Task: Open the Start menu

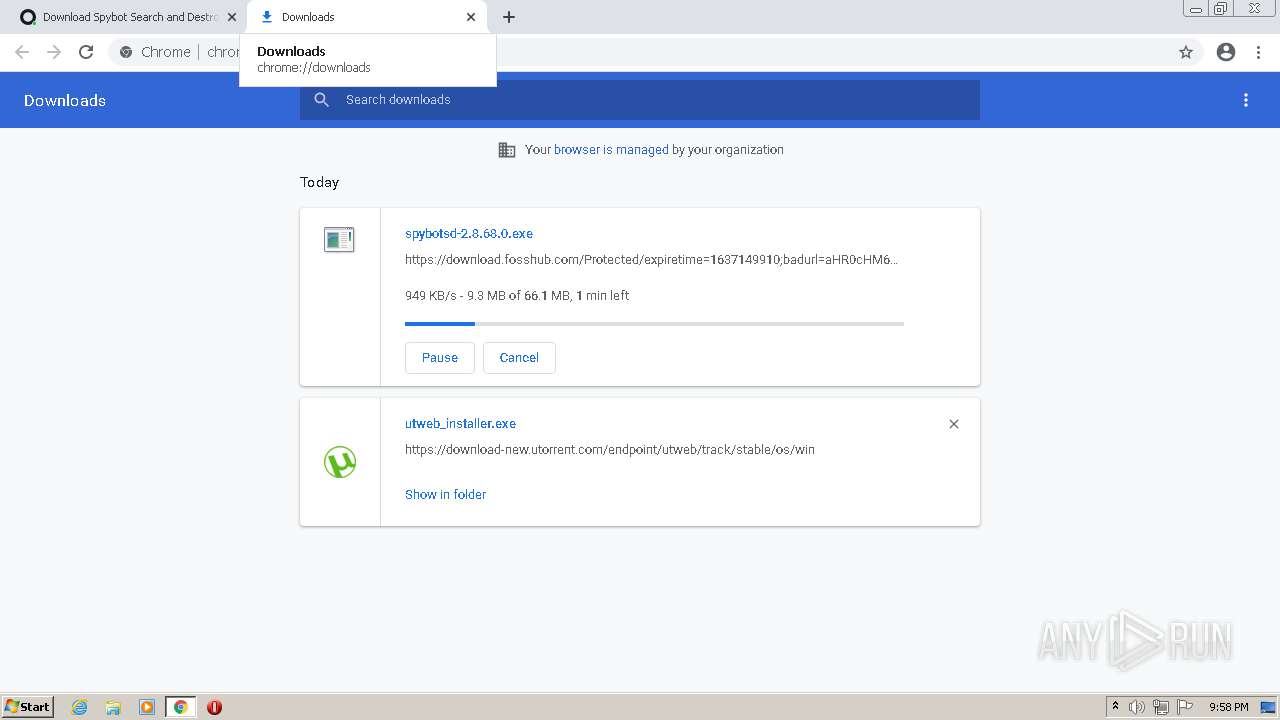Action: [x=28, y=707]
